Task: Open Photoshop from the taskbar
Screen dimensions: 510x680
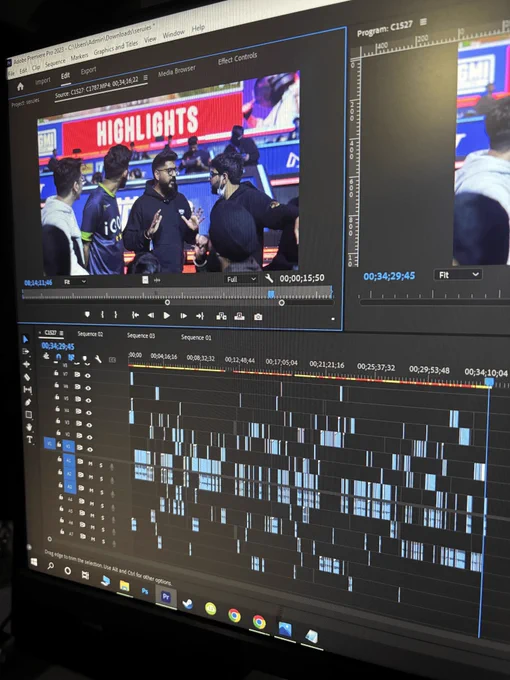Action: [x=145, y=591]
